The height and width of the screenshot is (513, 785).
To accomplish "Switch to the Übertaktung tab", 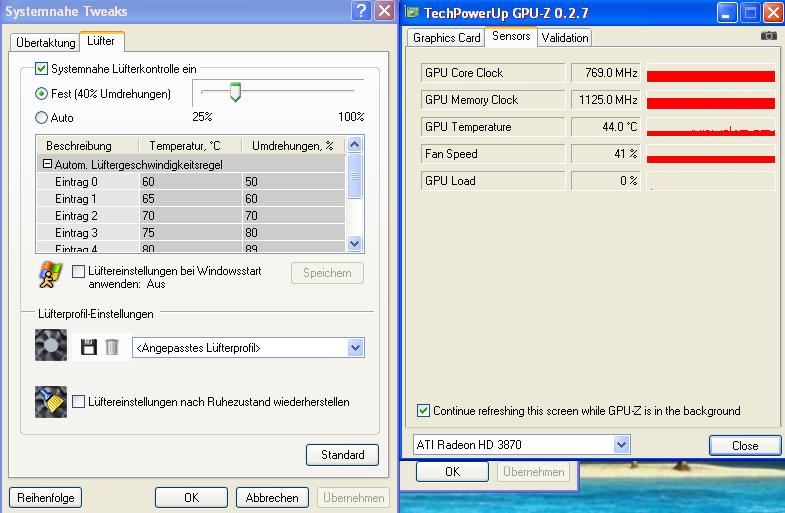I will tap(46, 43).
